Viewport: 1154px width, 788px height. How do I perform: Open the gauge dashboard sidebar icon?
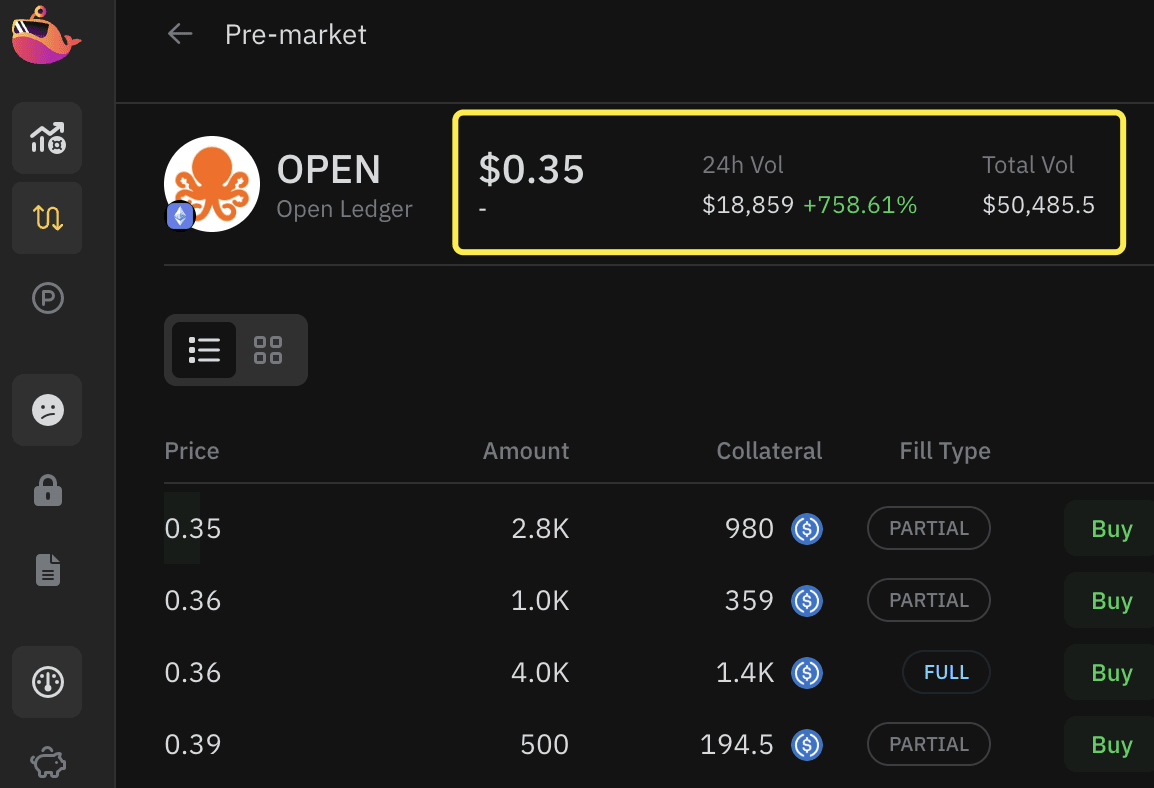click(47, 682)
